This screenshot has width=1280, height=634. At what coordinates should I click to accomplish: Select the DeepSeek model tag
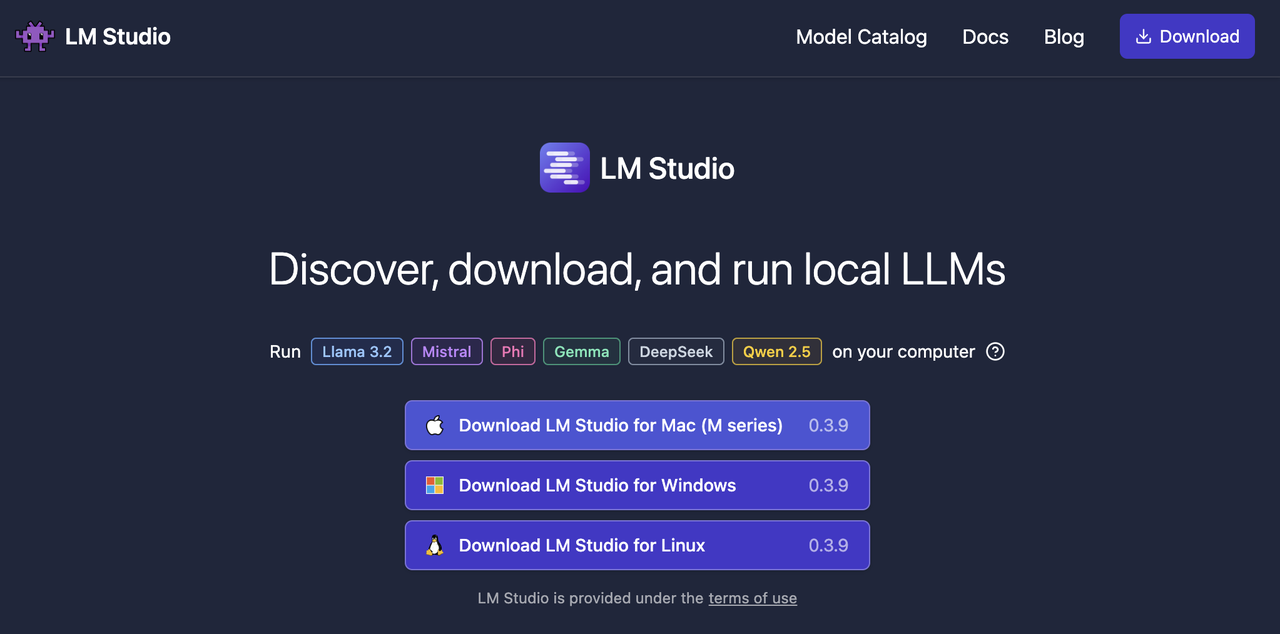676,351
